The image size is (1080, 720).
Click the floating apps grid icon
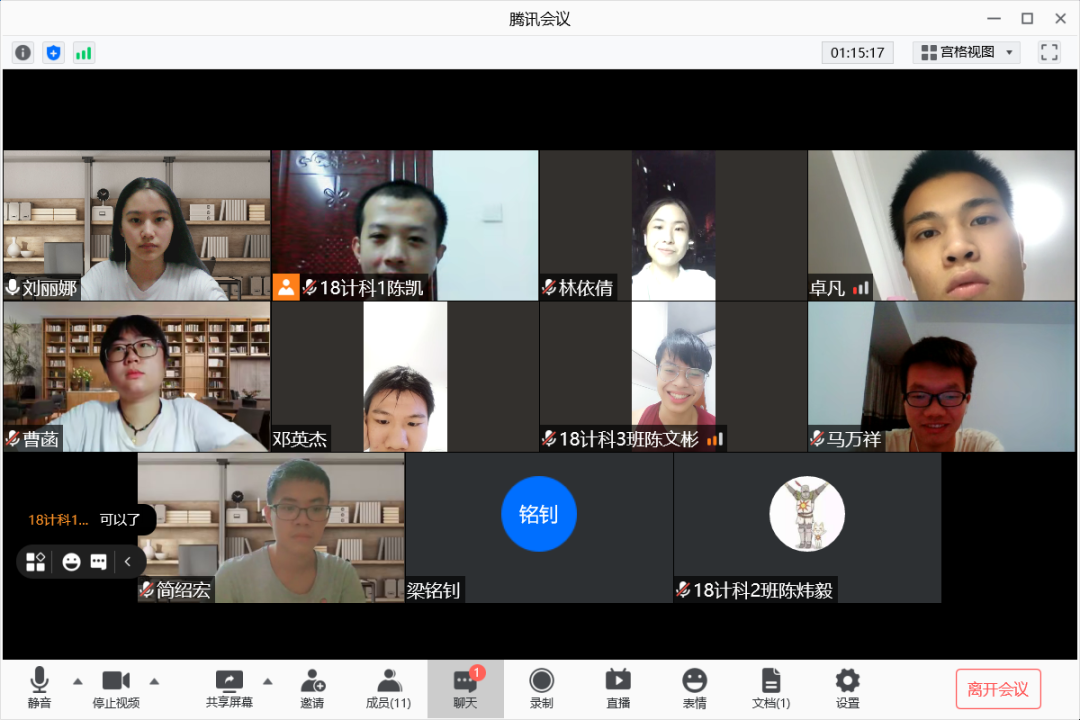coord(35,562)
